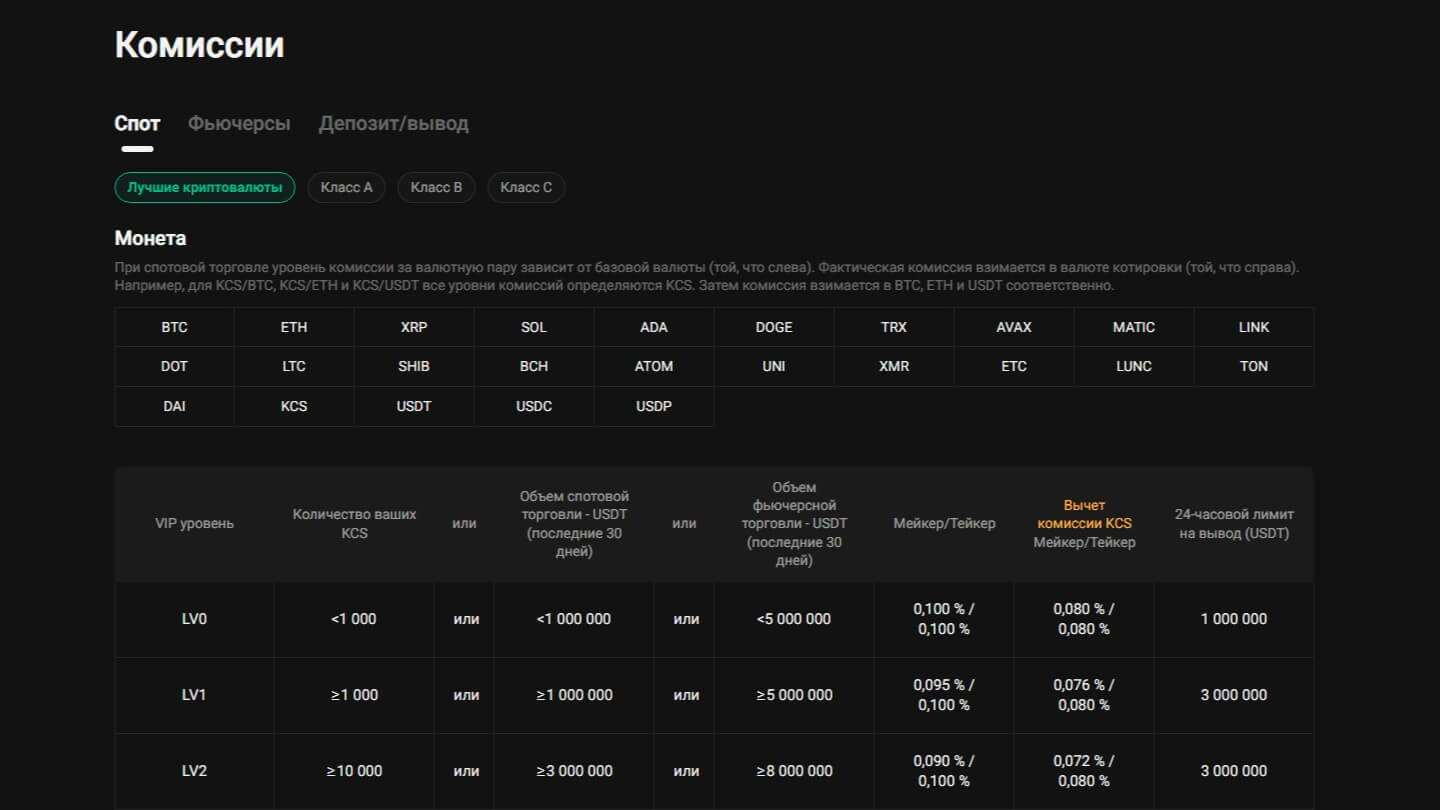Select SOL in the coin grid
1440x810 pixels.
pyautogui.click(x=534, y=327)
